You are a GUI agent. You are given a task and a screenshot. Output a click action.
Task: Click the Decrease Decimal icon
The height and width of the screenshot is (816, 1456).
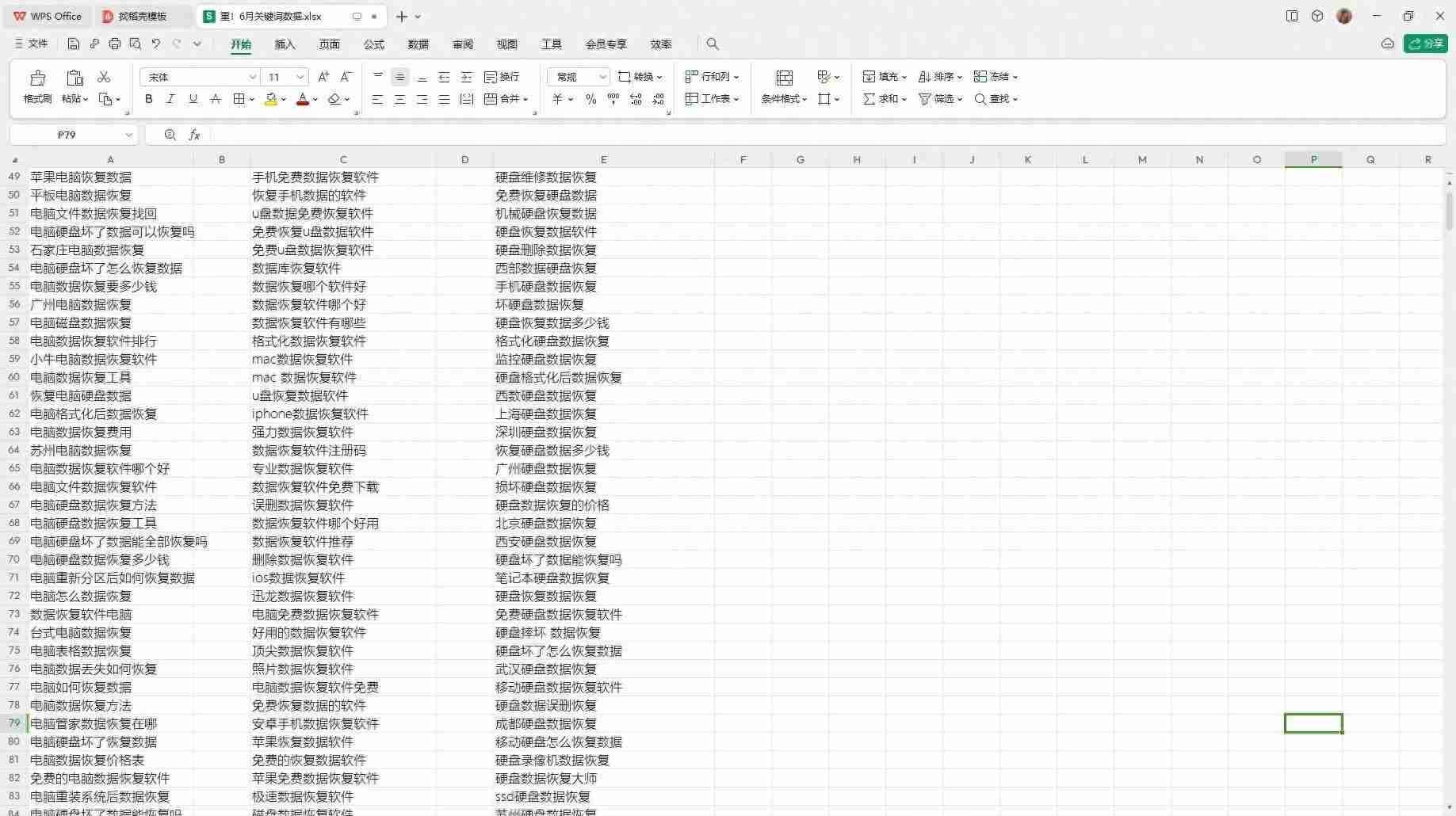click(x=659, y=99)
